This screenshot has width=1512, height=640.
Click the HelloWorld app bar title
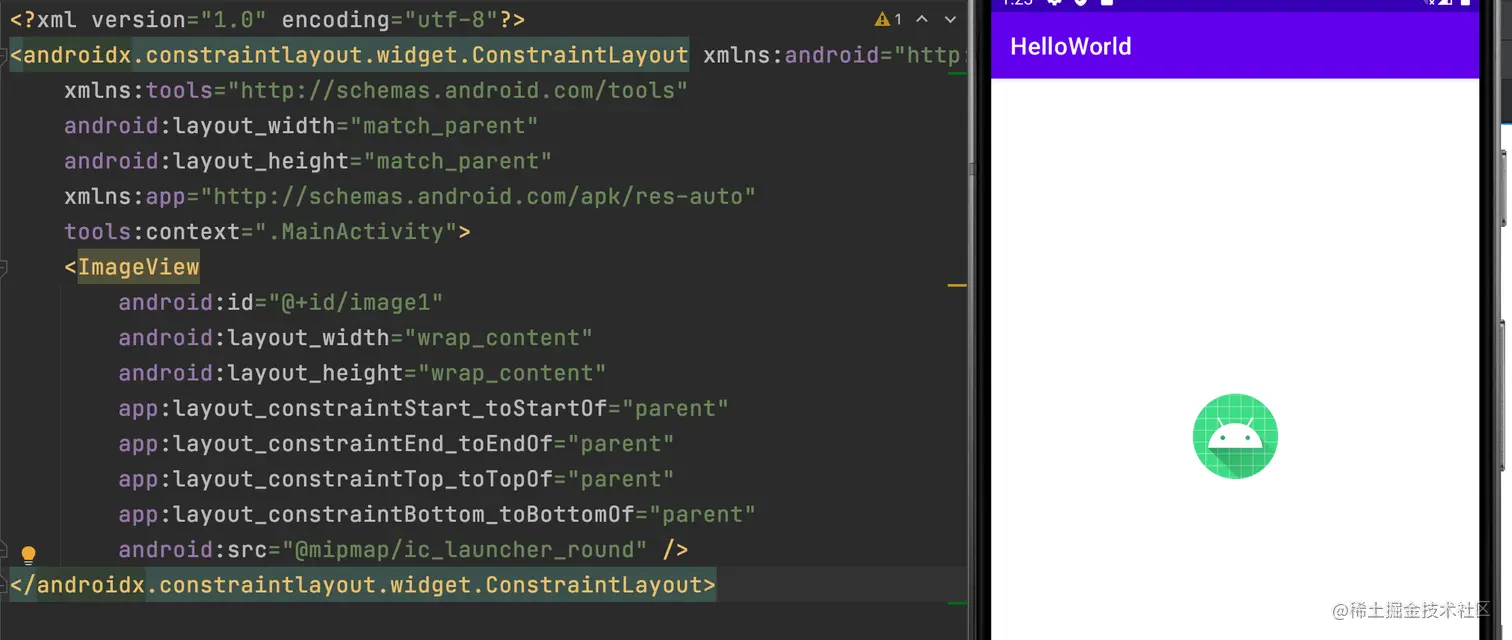tap(1070, 46)
